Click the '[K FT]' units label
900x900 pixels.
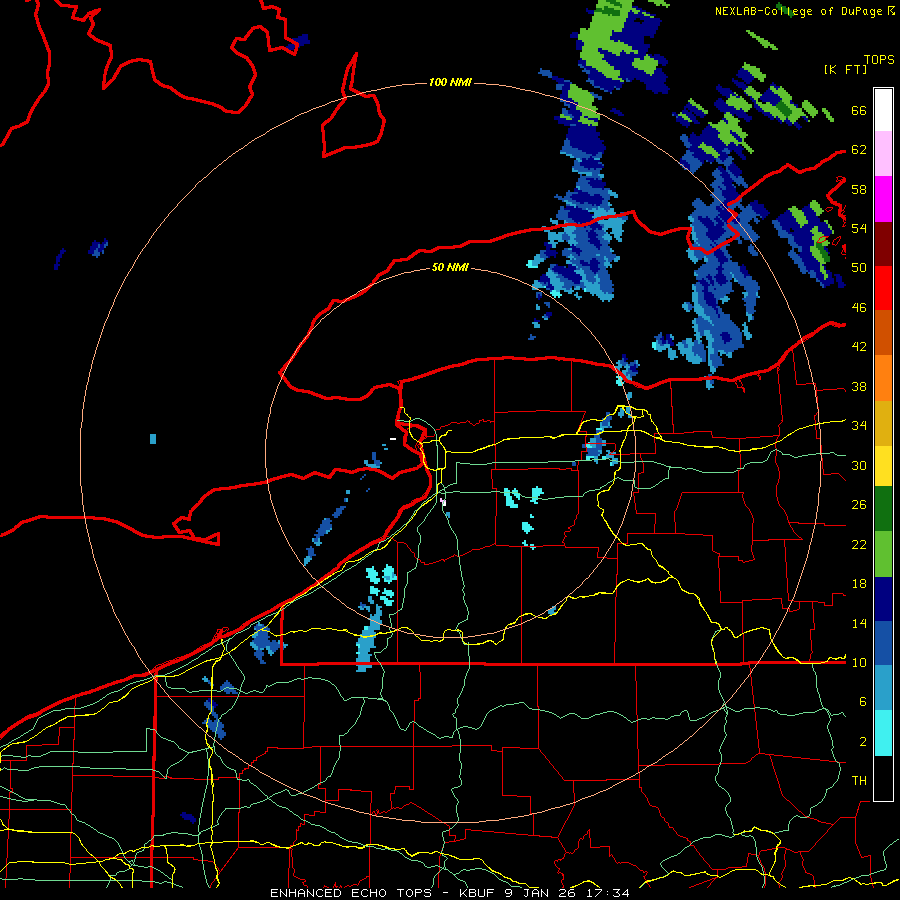(845, 70)
